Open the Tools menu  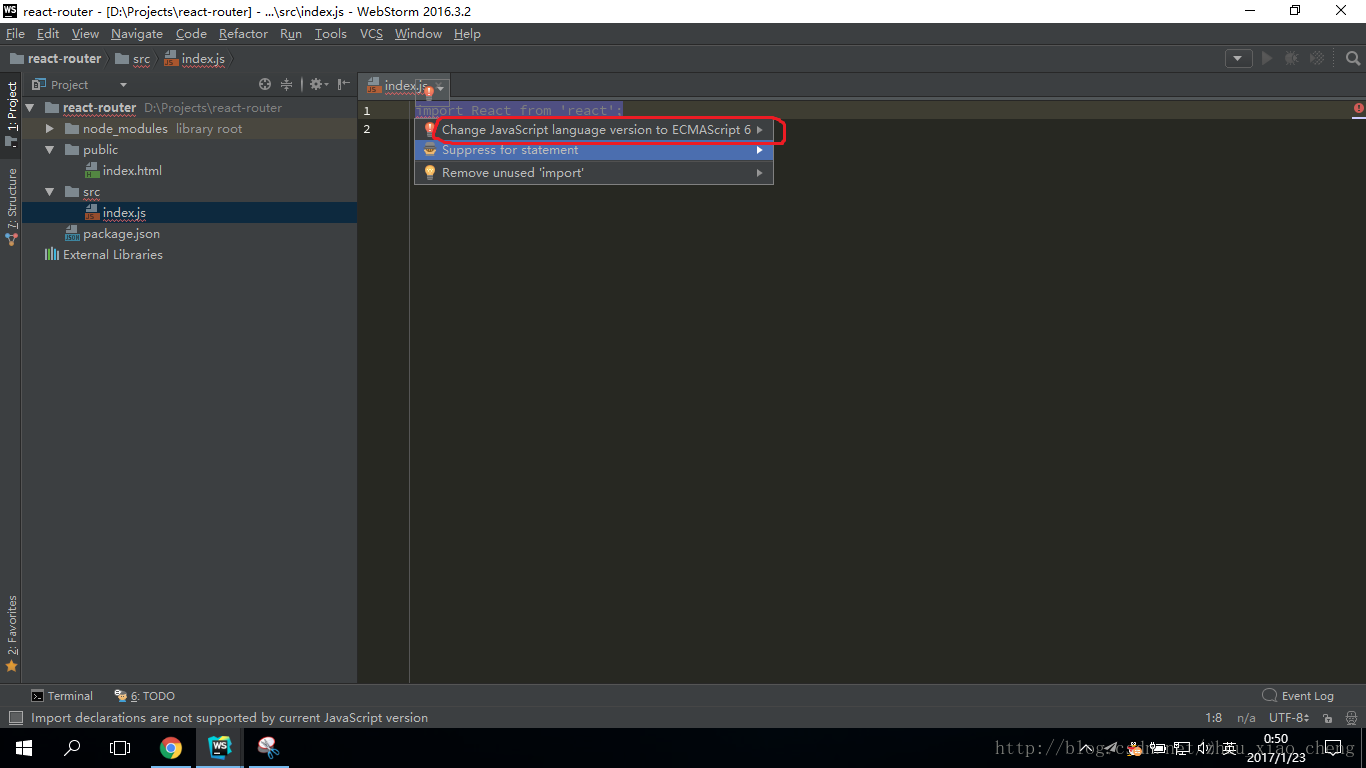[331, 34]
